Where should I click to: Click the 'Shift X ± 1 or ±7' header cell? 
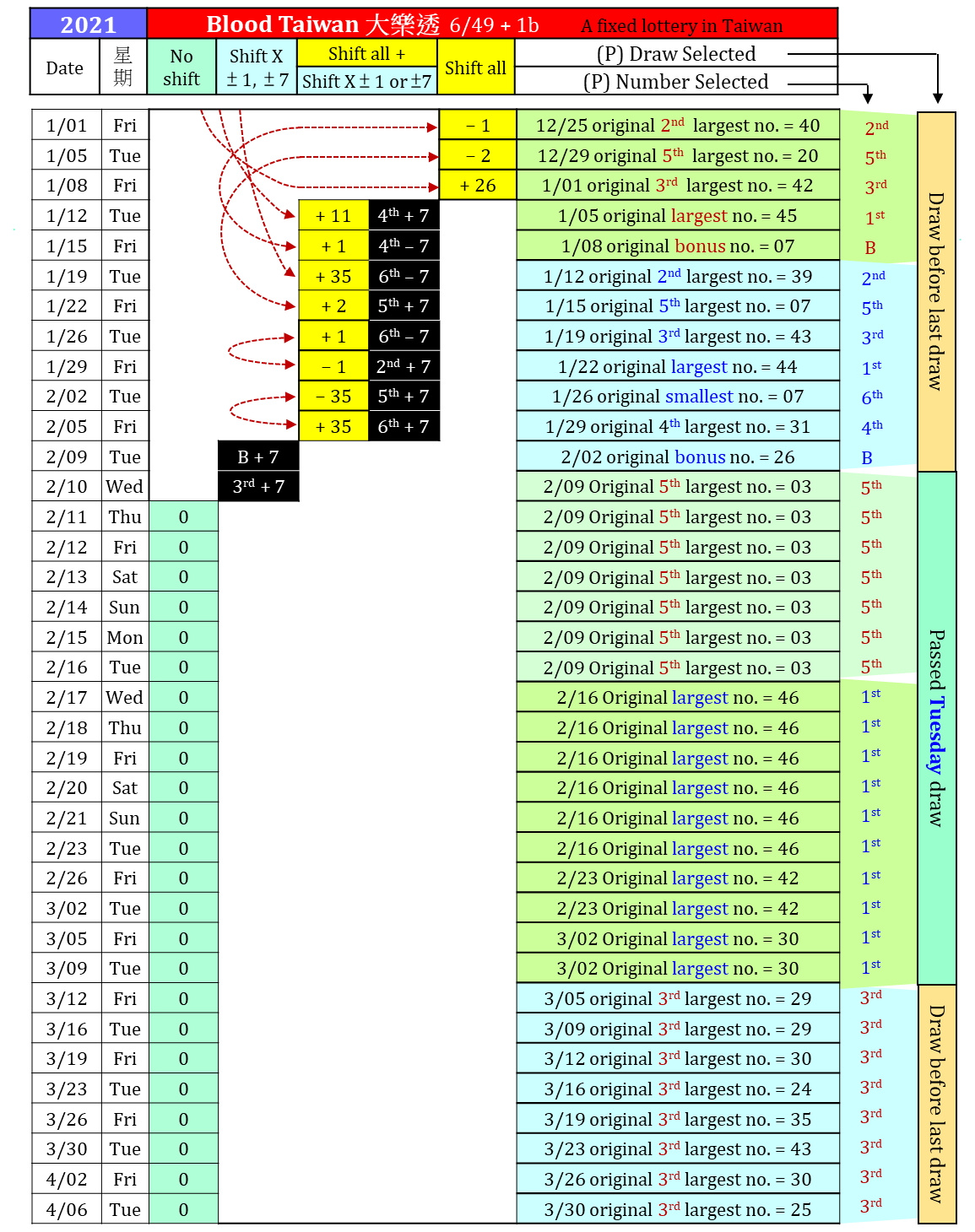[367, 81]
